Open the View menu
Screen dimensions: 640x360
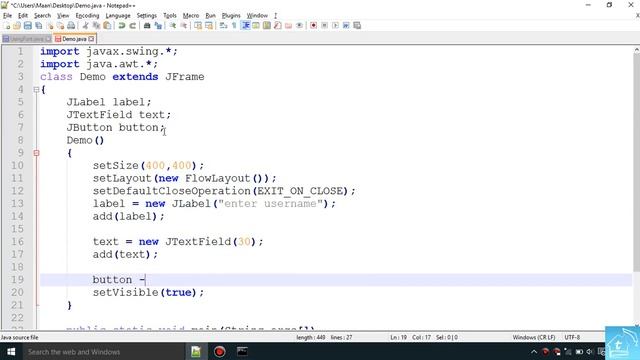click(63, 16)
